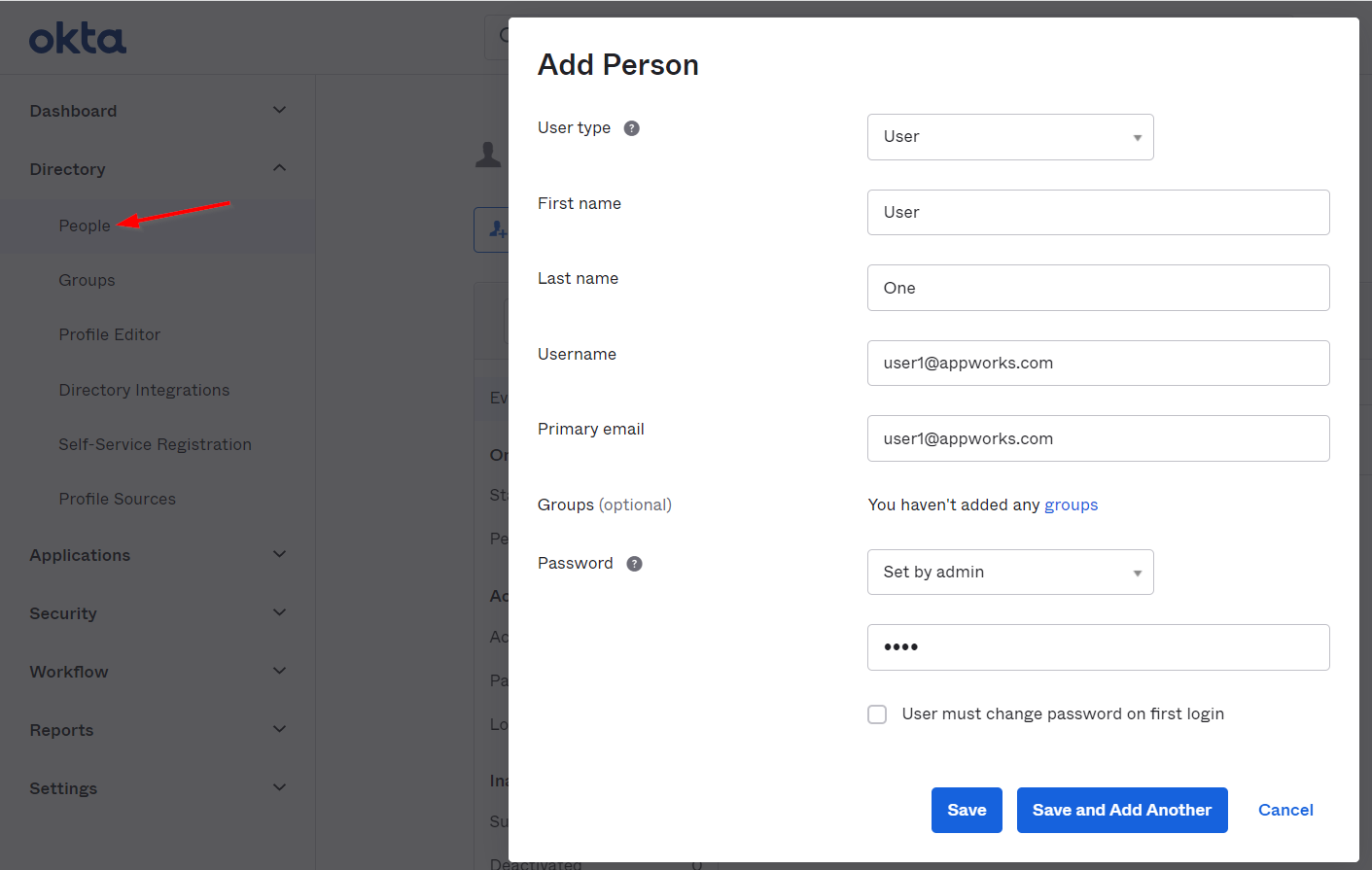The width and height of the screenshot is (1372, 870).
Task: Go to Groups in the sidebar
Action: (x=87, y=280)
